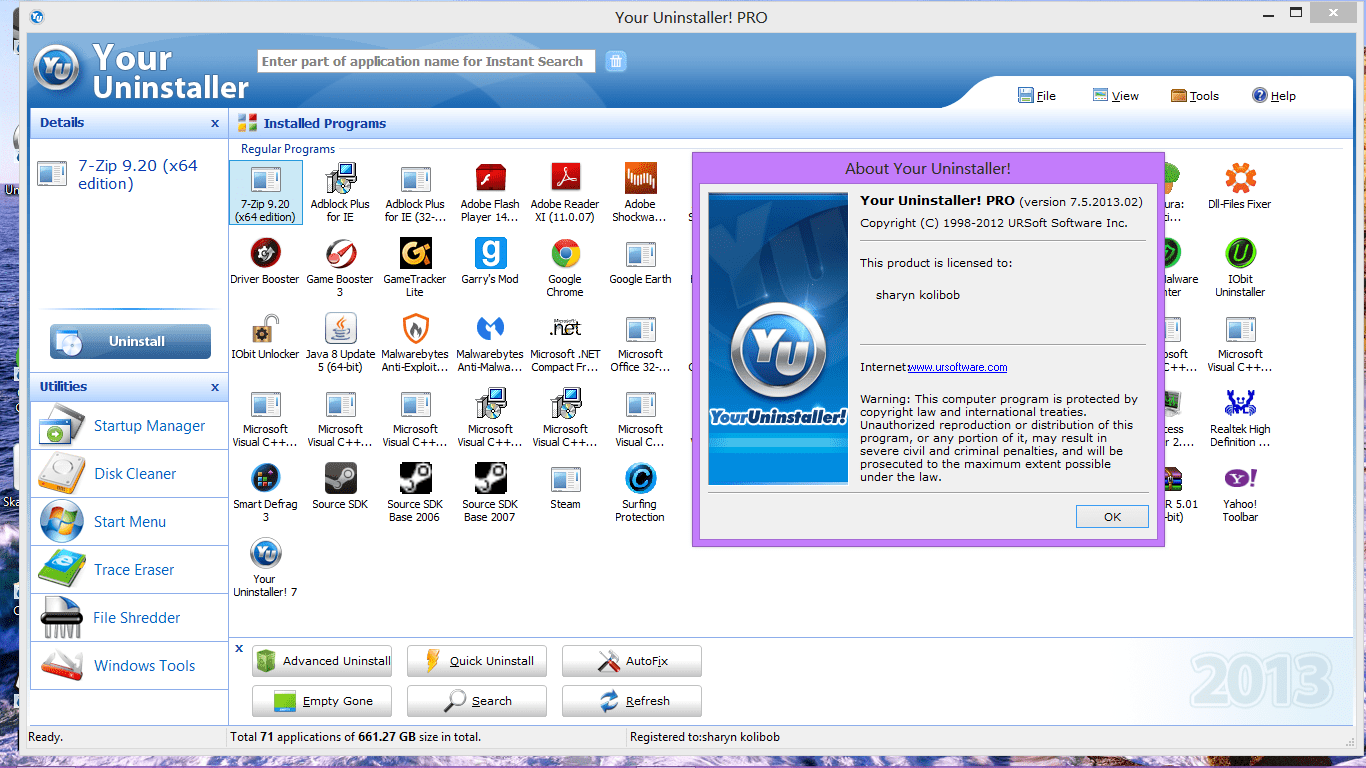Click the Refresh button
This screenshot has height=768, width=1366.
[632, 701]
